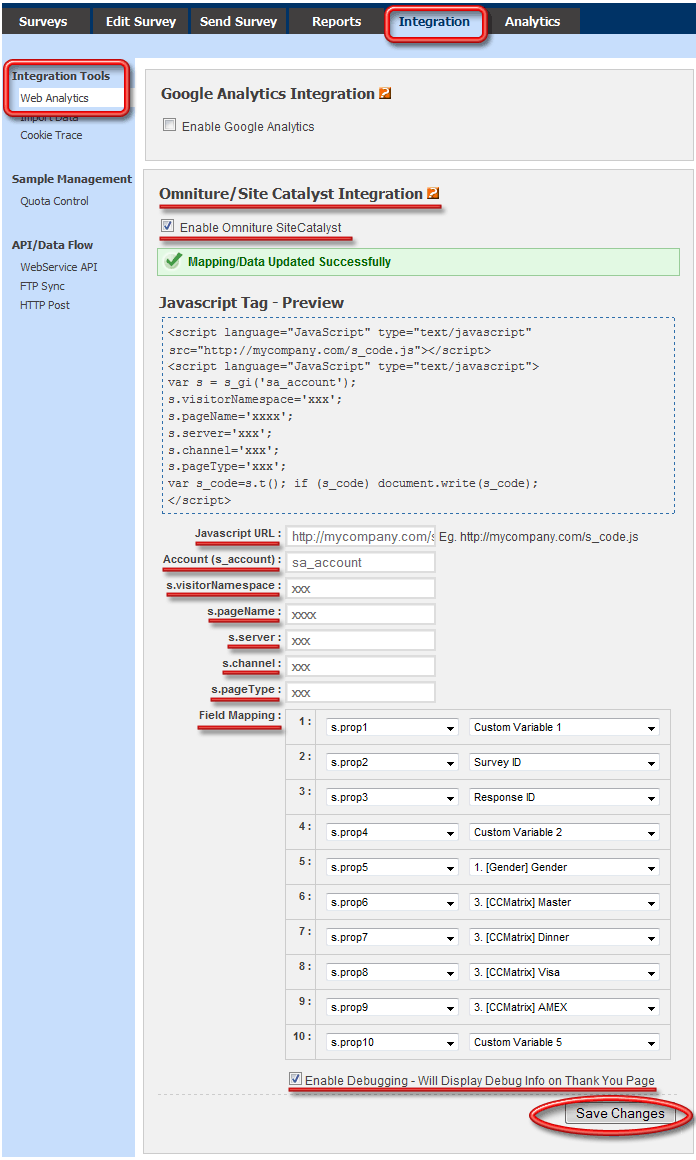Open the Analytics tab

(x=532, y=21)
